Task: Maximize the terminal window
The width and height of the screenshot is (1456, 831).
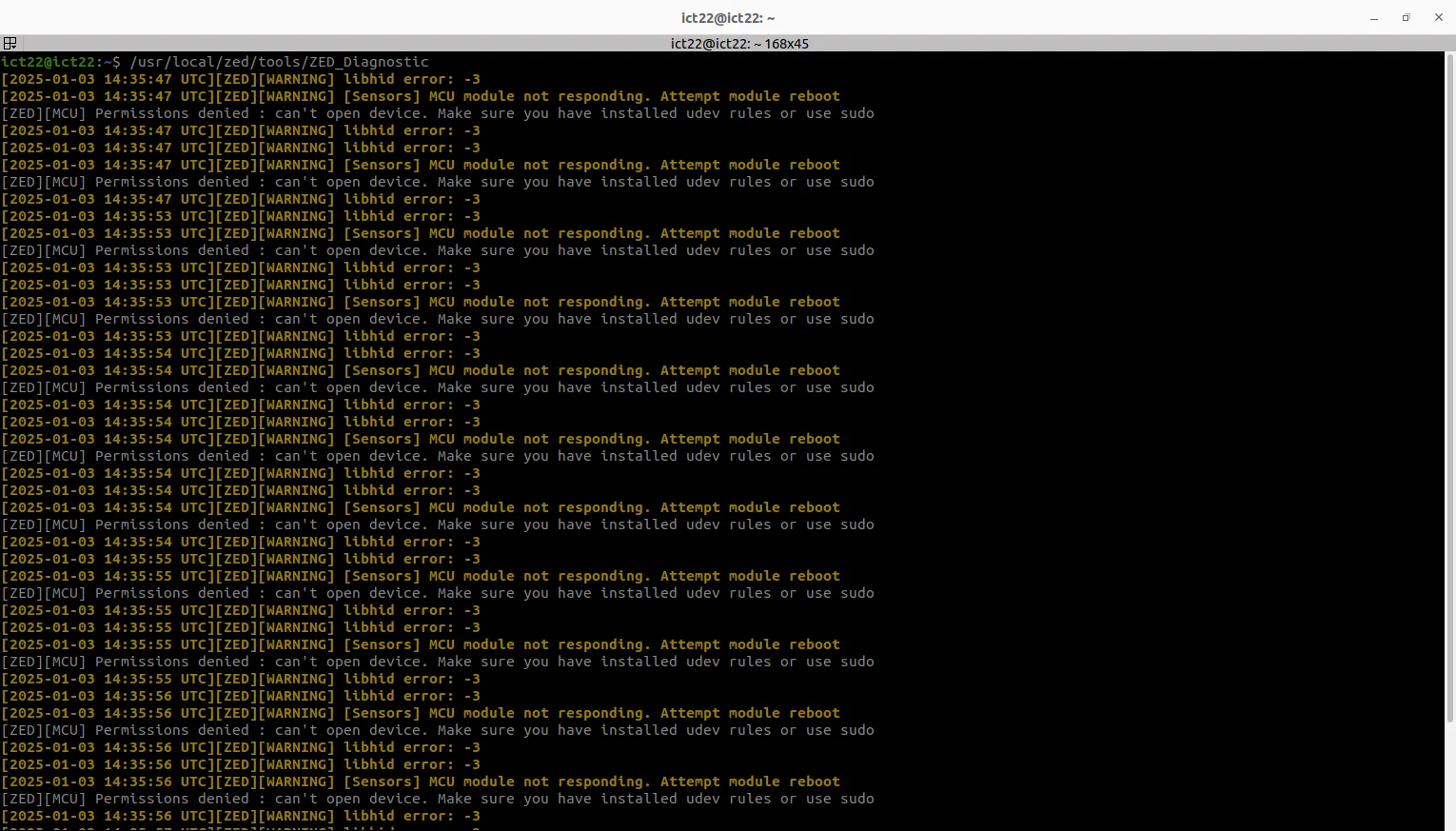Action: (1406, 17)
